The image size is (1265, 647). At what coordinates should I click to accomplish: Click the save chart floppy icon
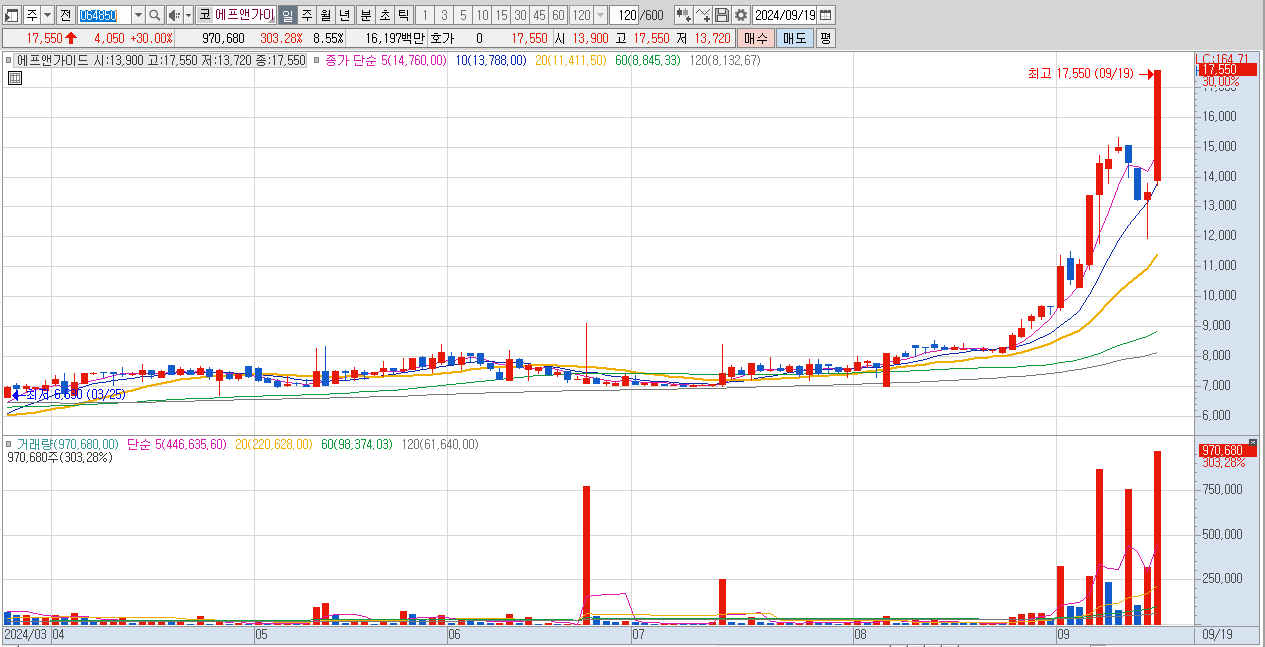[722, 15]
